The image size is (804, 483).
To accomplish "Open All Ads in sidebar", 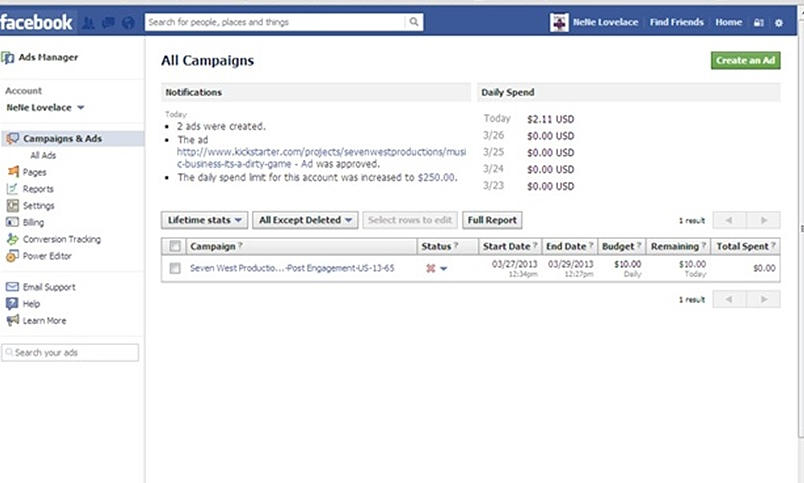I will tap(43, 155).
